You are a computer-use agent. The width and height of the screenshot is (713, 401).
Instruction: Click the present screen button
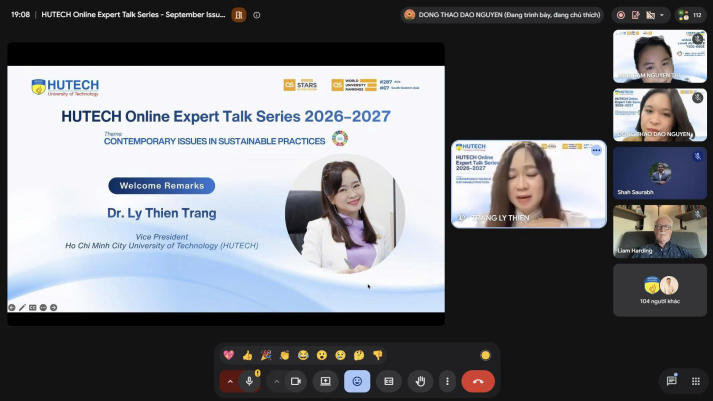pyautogui.click(x=326, y=381)
